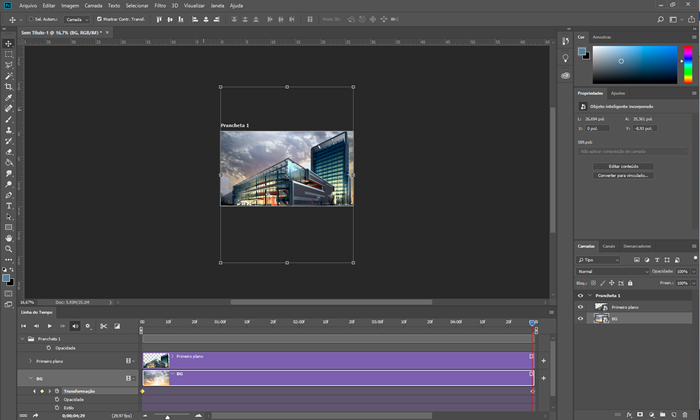Open the Arquivo menu
This screenshot has height=420, width=700.
[x=28, y=5]
